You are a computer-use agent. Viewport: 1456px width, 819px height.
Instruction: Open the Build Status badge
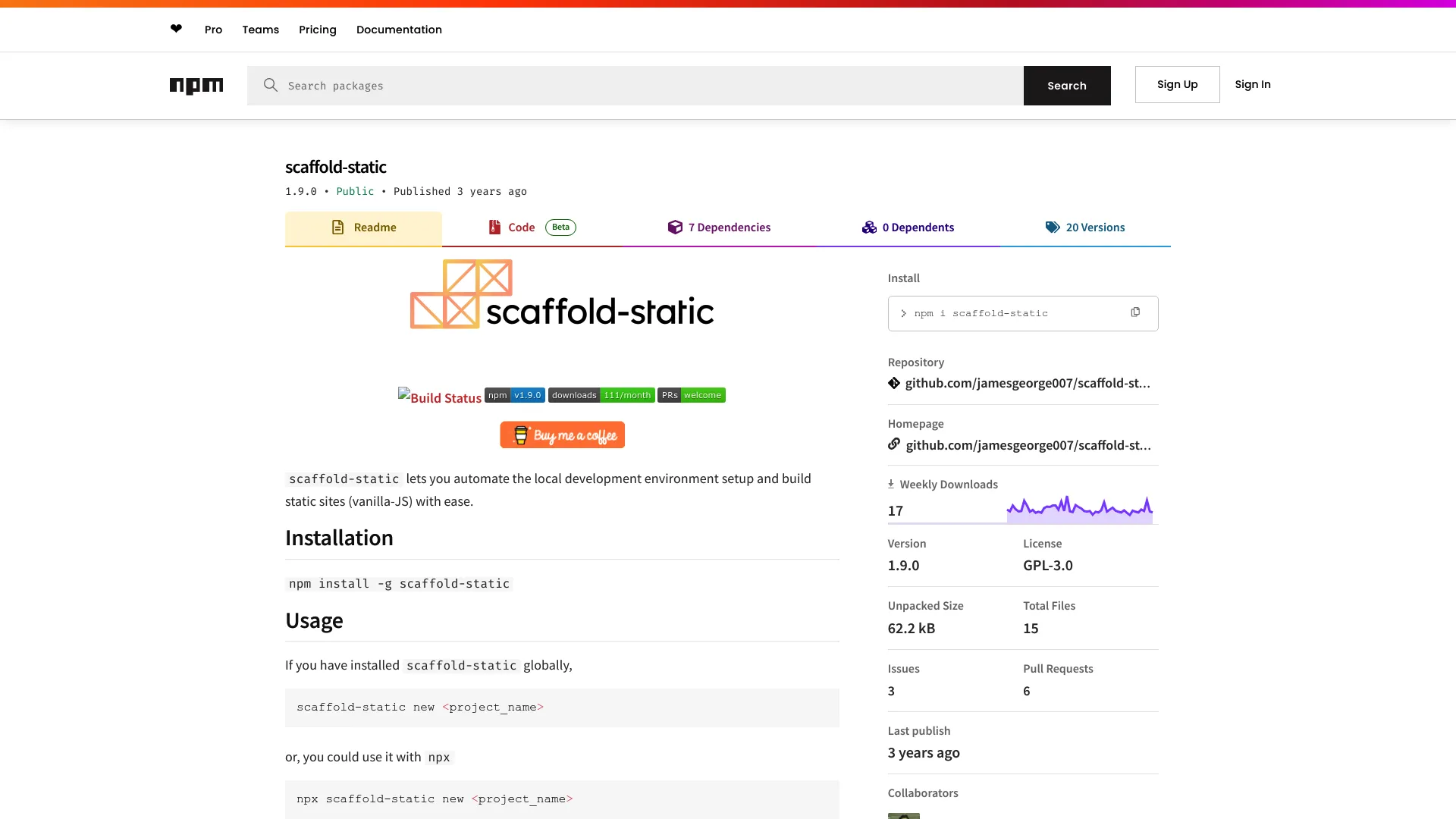point(440,397)
